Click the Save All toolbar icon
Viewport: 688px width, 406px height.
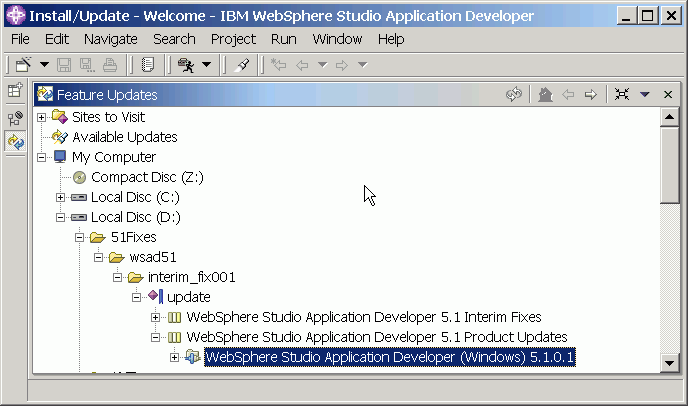(86, 65)
